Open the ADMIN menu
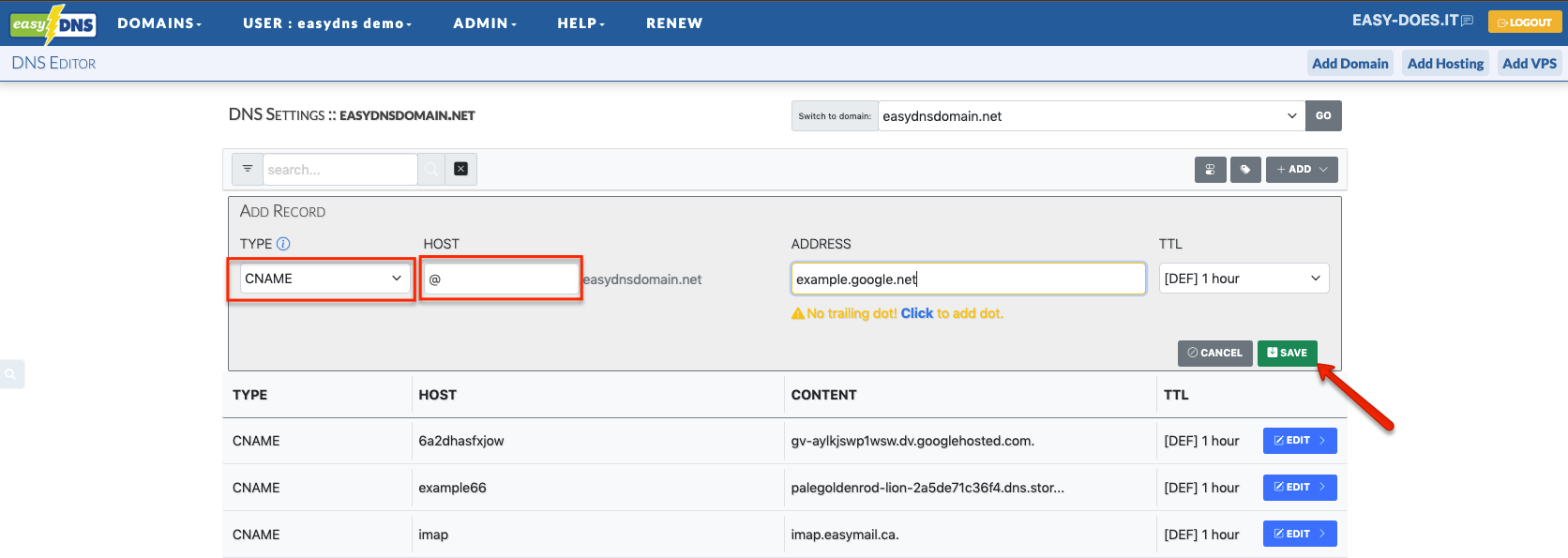The width and height of the screenshot is (1568, 558). [x=484, y=23]
